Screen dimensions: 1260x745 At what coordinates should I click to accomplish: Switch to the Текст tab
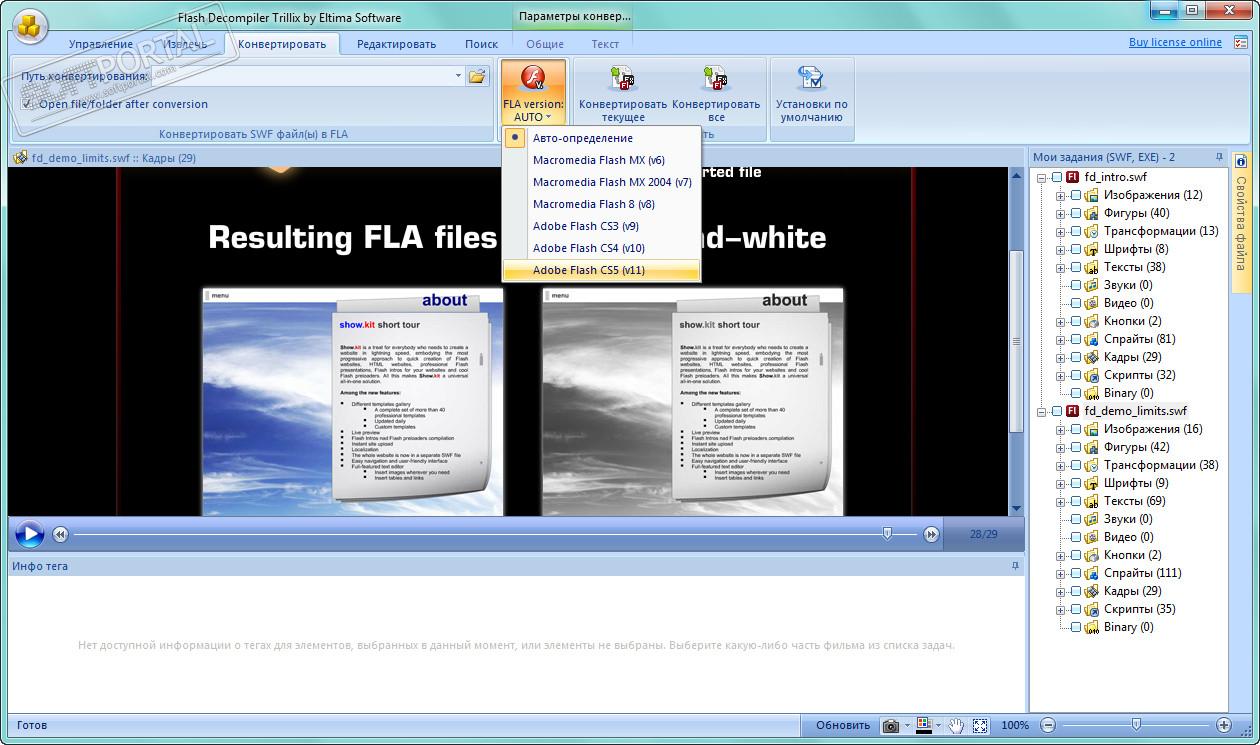point(605,44)
